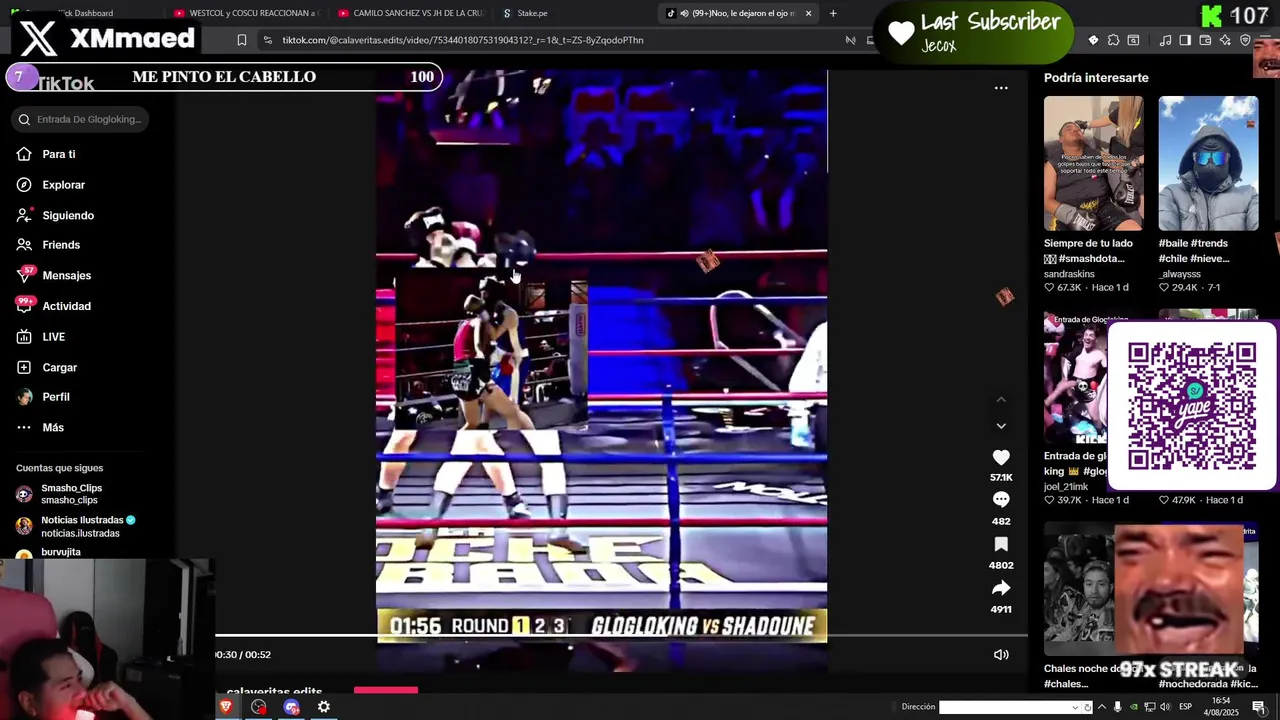Go to previous video arrow
Viewport: 1280px width, 720px height.
1001,400
